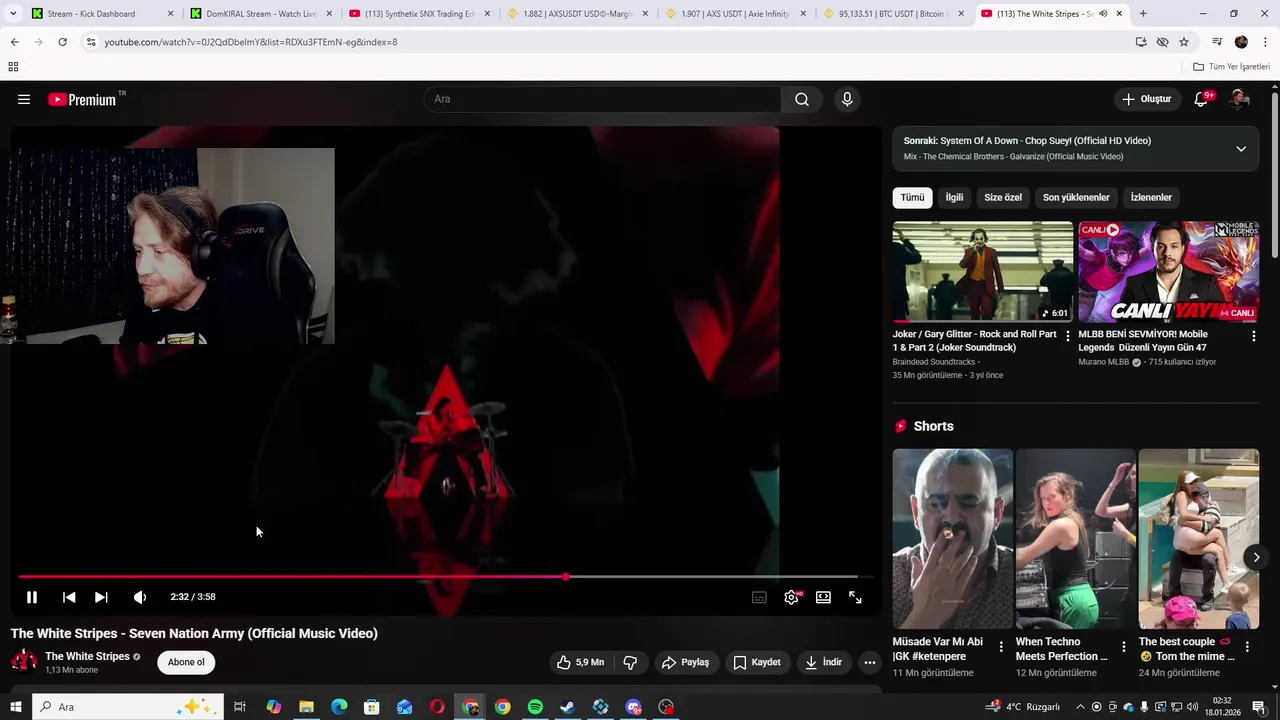Select the Size özel filter chip
The height and width of the screenshot is (720, 1280).
[x=1003, y=197]
